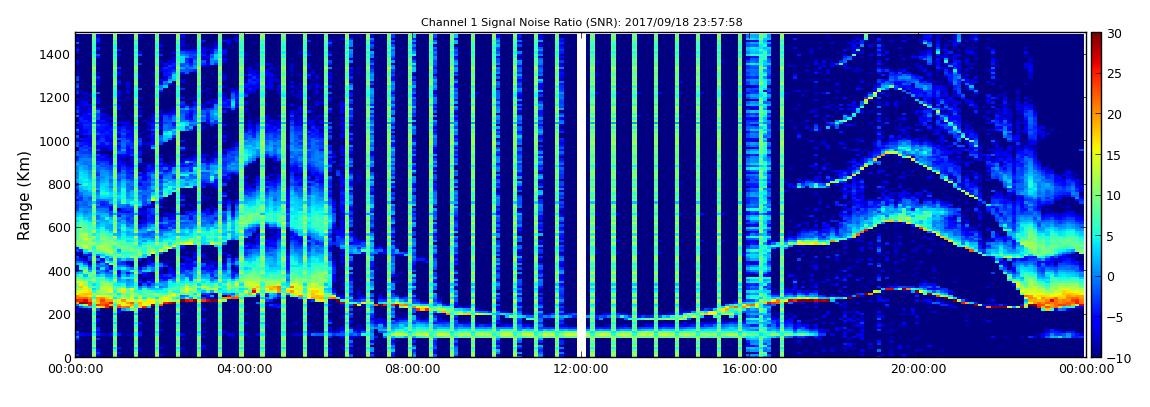Screen dimensions: 1150x407
Task: Click the white data gap near 12:00:00
Action: coord(582,195)
